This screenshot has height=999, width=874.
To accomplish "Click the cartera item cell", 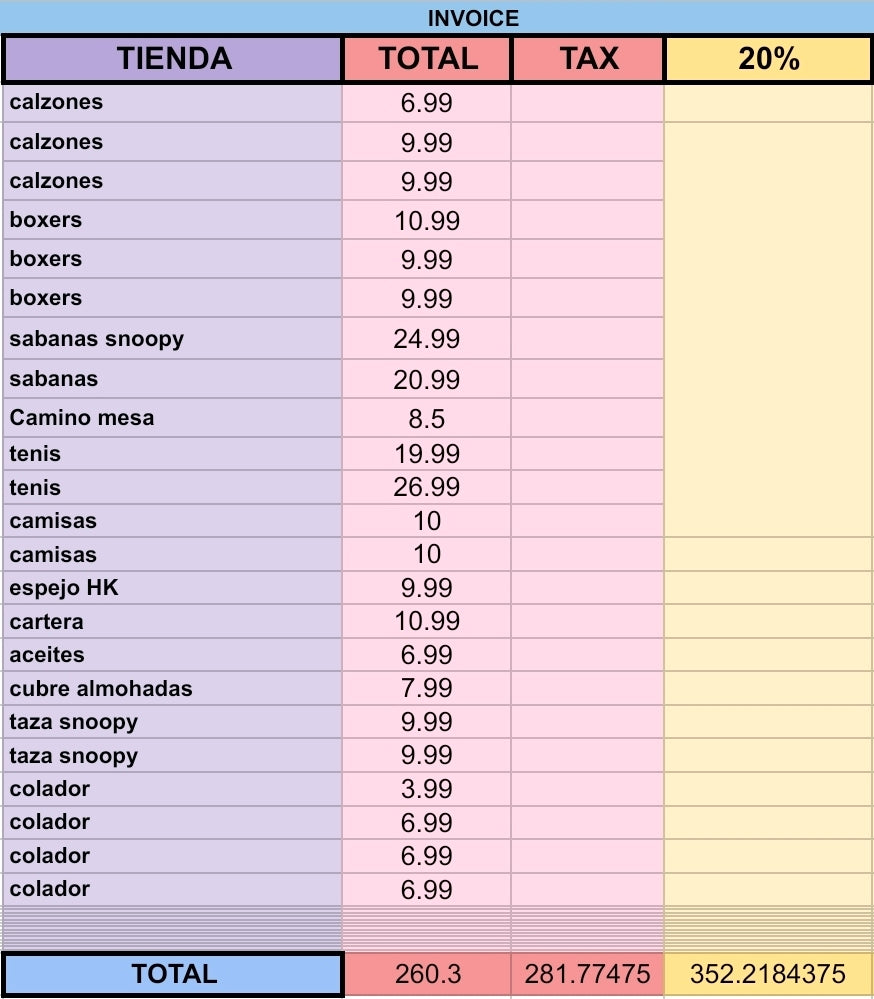I will (172, 621).
